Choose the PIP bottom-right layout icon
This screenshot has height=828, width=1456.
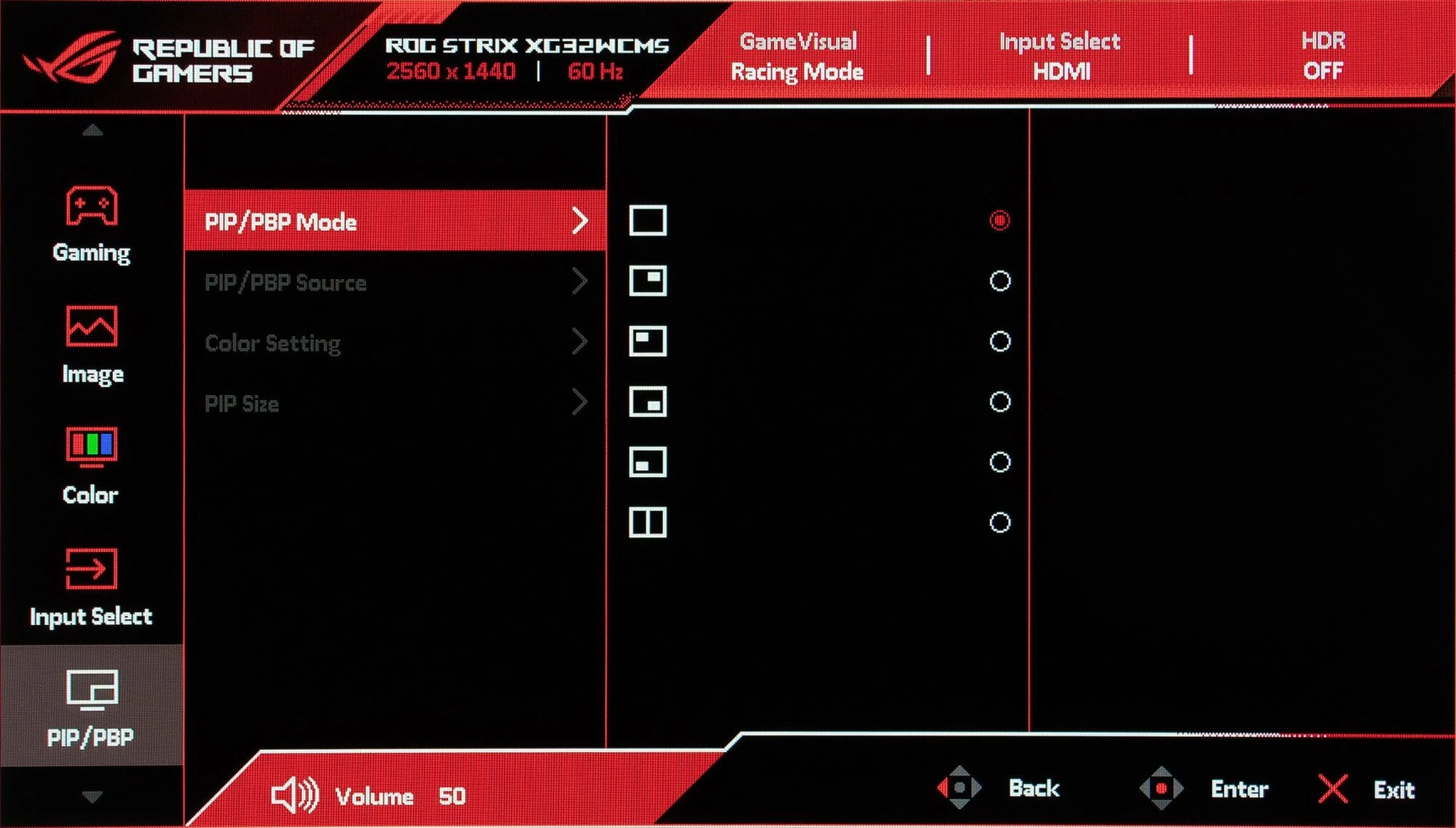coord(648,402)
